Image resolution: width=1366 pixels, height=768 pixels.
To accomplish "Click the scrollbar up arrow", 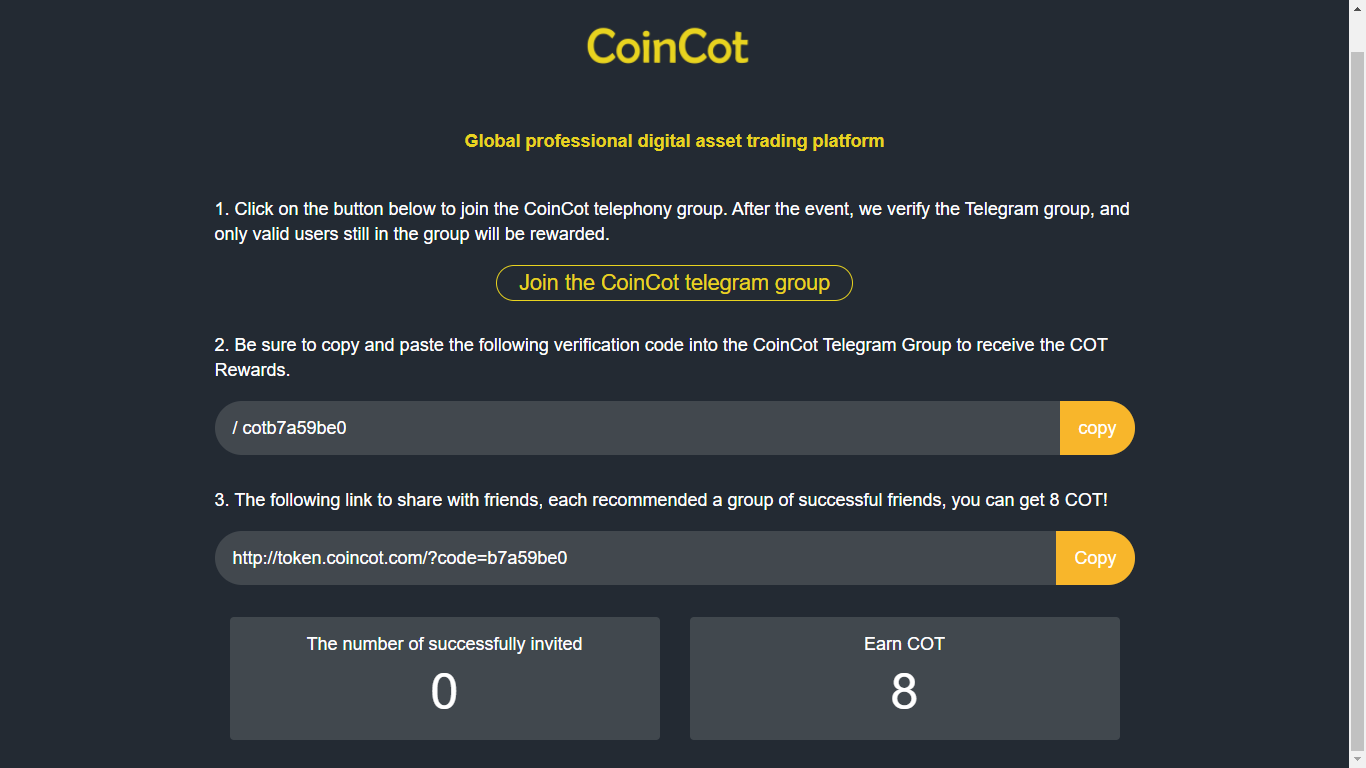I will 1357,8.
